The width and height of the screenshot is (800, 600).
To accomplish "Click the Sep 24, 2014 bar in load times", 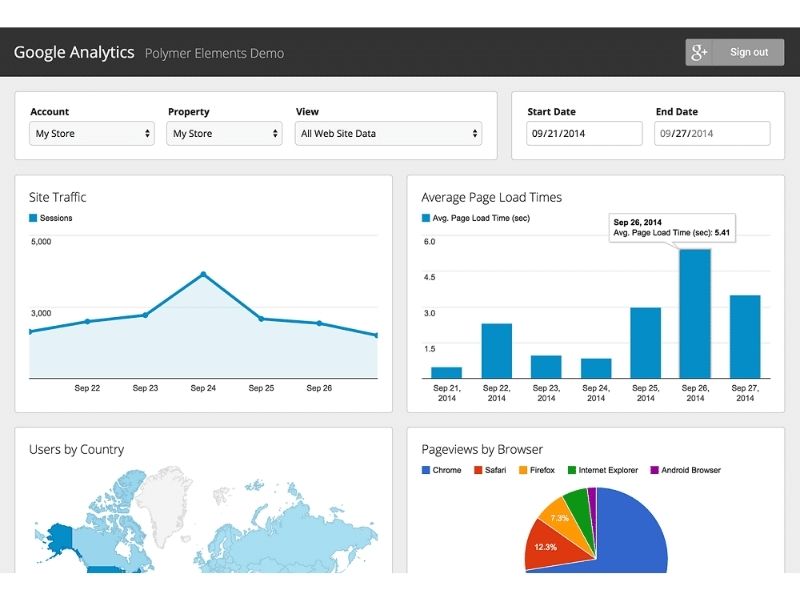I will click(596, 368).
